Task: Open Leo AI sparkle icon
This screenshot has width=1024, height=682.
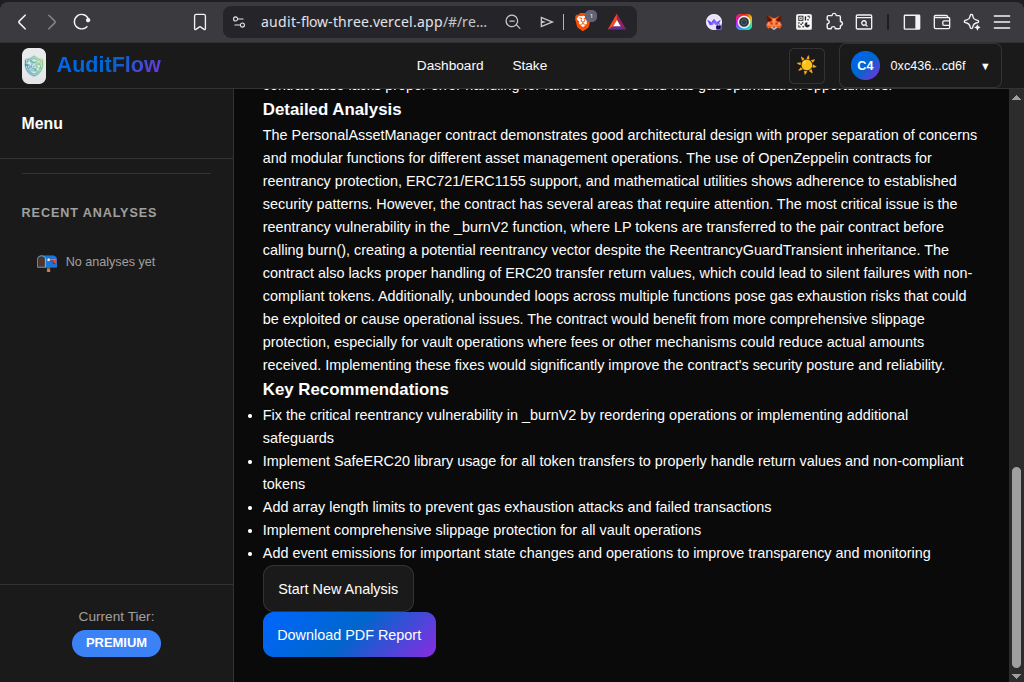Action: pos(971,22)
